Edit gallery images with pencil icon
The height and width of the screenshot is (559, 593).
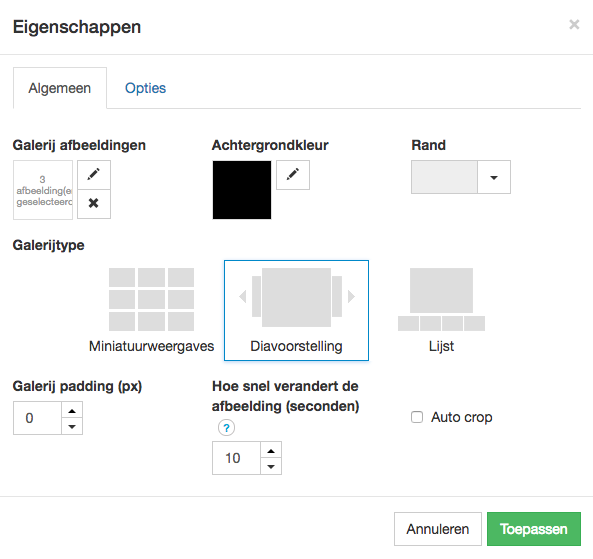point(94,175)
